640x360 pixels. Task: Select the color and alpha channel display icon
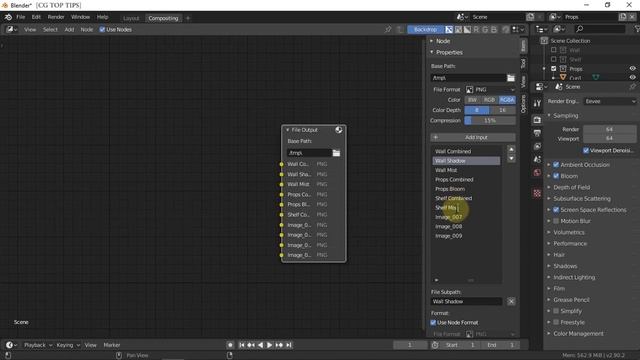click(x=449, y=29)
